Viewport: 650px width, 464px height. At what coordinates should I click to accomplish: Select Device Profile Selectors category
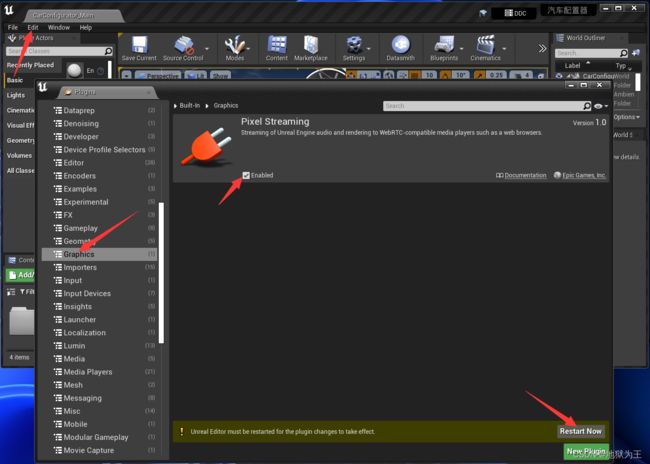(99, 150)
